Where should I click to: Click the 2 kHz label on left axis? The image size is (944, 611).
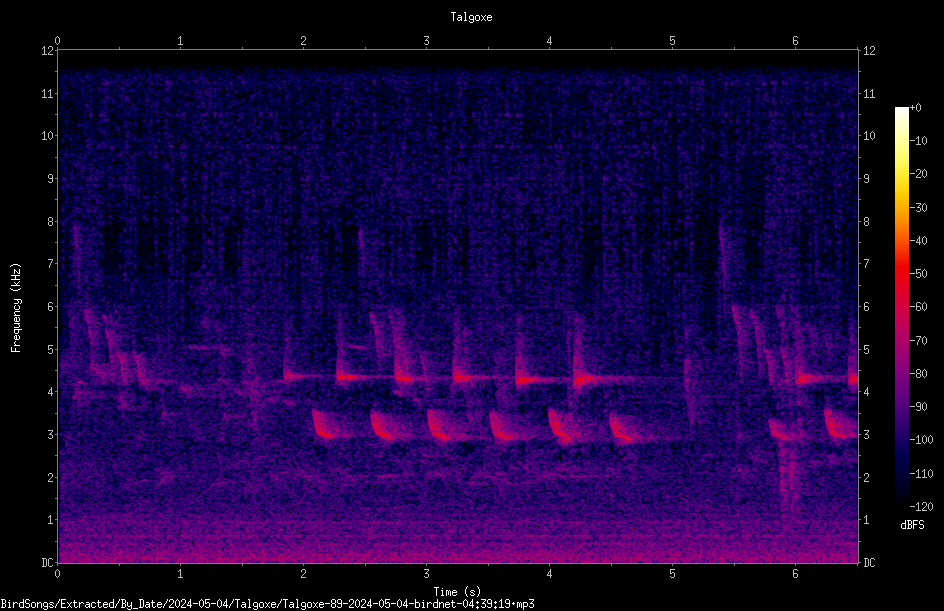[x=48, y=477]
